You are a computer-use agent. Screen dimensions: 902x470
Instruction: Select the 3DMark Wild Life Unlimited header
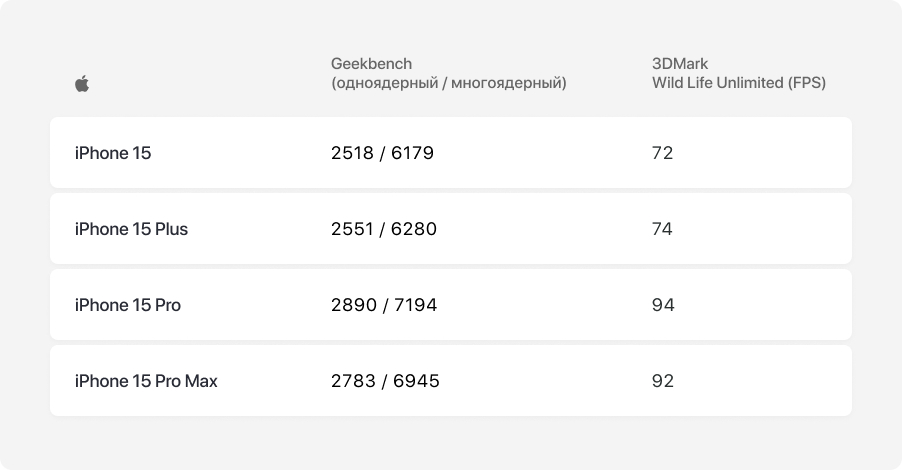coord(739,73)
